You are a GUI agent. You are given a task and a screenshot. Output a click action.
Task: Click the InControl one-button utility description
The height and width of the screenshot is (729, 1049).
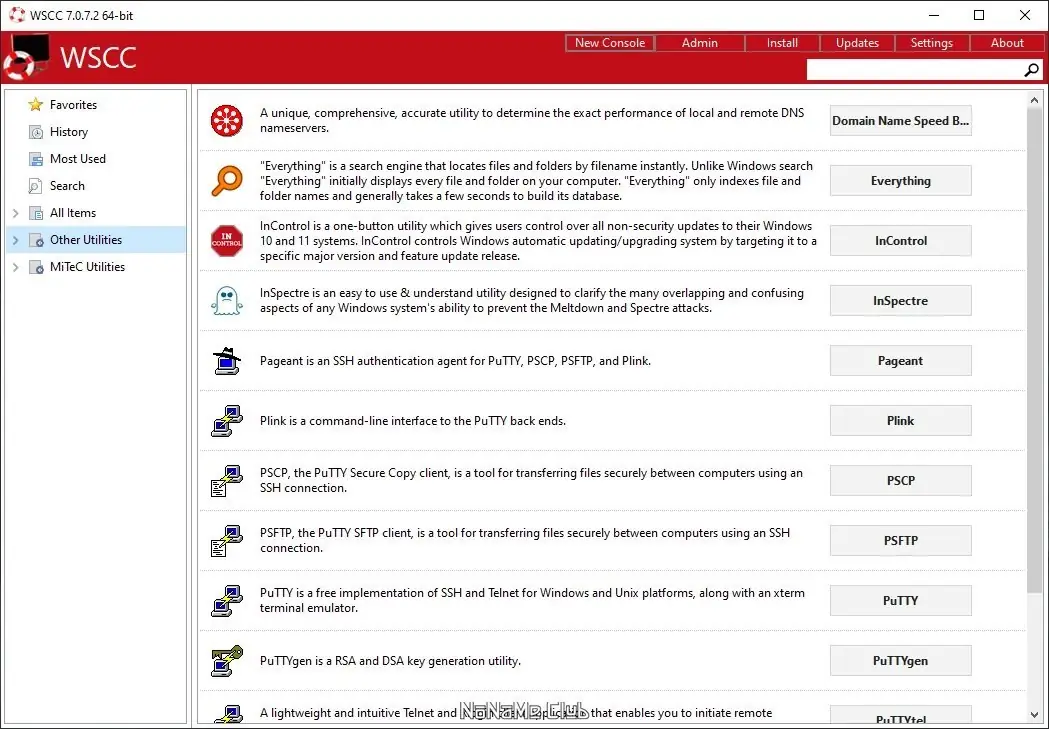[538, 241]
